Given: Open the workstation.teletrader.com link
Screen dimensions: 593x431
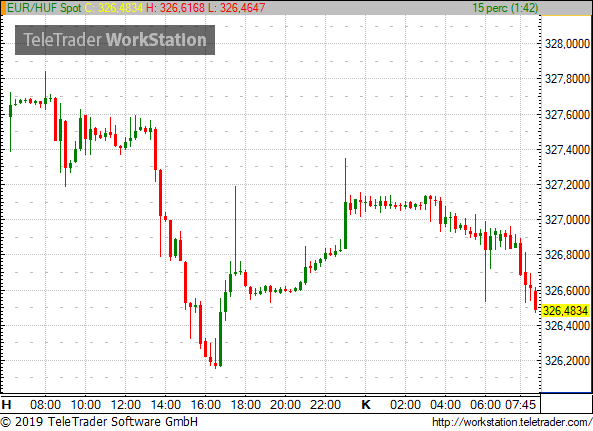Looking at the screenshot, I should point(512,422).
